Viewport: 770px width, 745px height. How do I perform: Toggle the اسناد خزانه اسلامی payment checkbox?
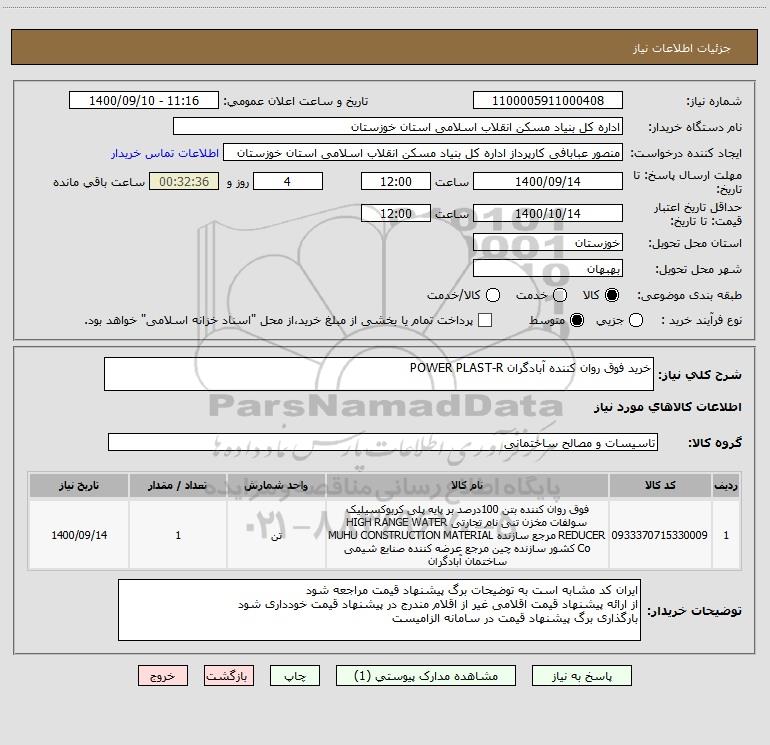point(485,320)
